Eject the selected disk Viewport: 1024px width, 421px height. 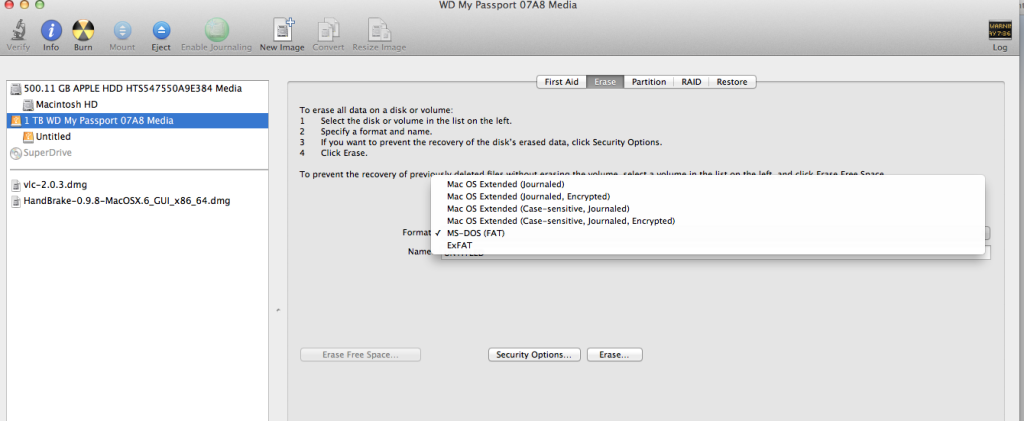click(161, 30)
